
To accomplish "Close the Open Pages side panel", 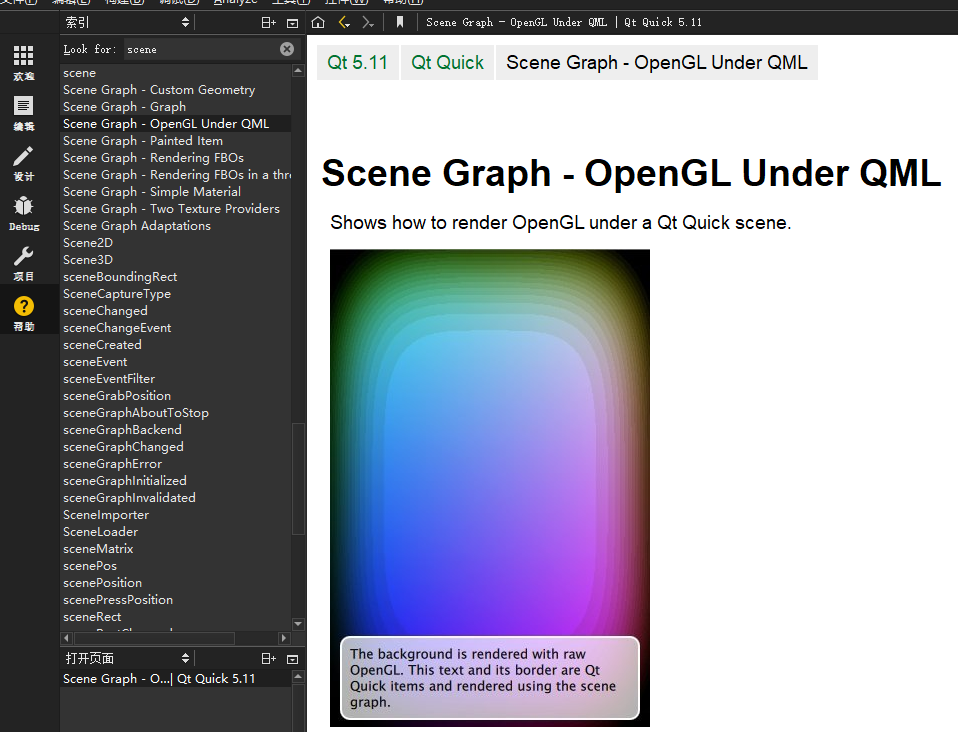I will pos(292,659).
